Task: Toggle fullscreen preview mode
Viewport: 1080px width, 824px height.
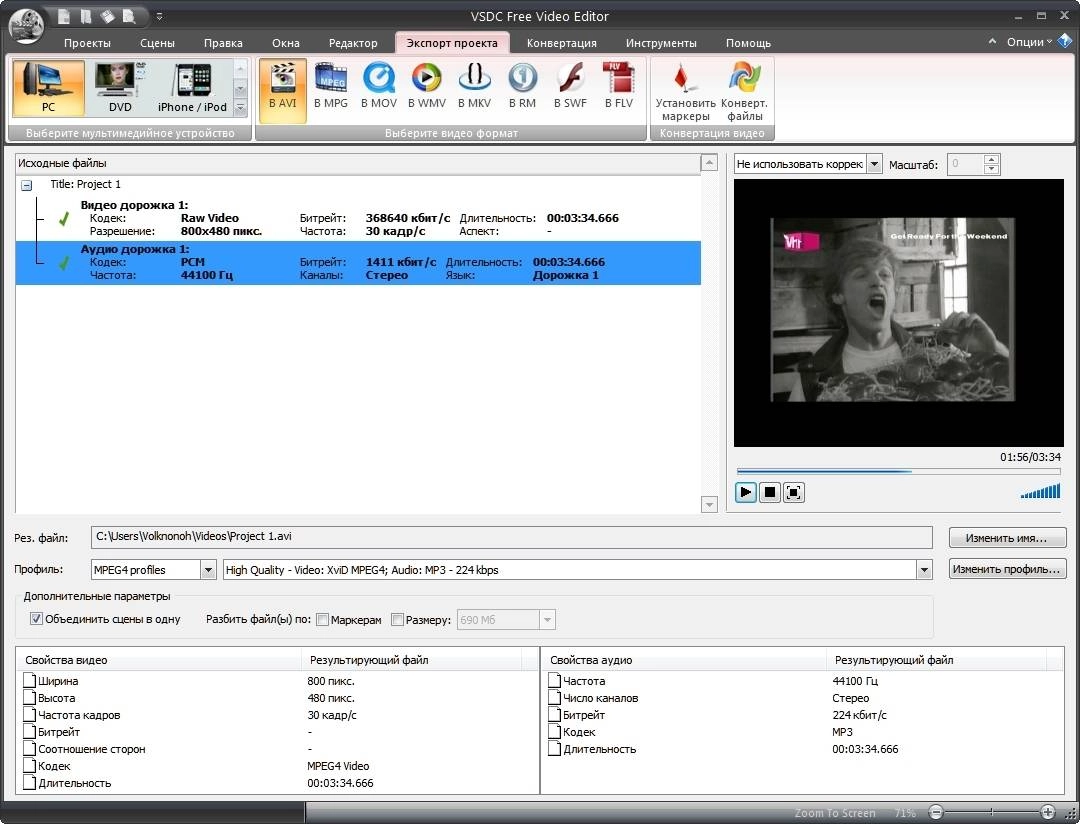Action: pyautogui.click(x=793, y=492)
